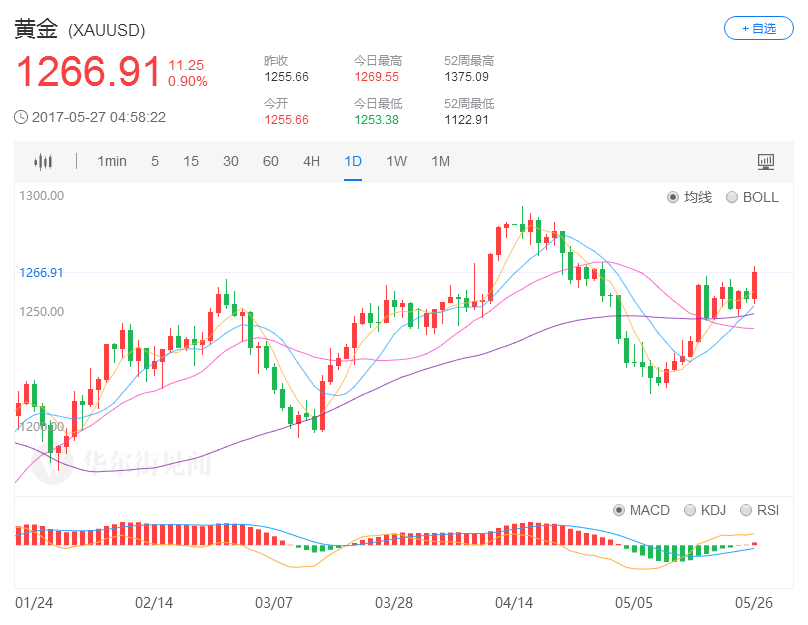The image size is (808, 625).
Task: Open the fullscreen chart monitor icon
Action: click(x=766, y=161)
